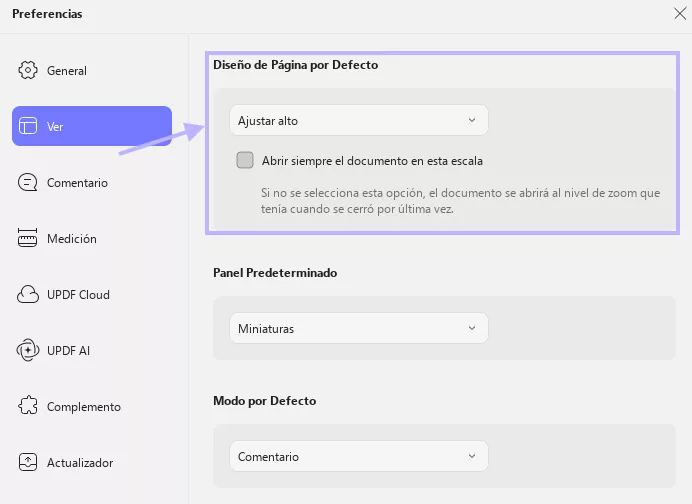Click the Abrir siempre el documento label
The image size is (692, 504).
click(x=372, y=161)
